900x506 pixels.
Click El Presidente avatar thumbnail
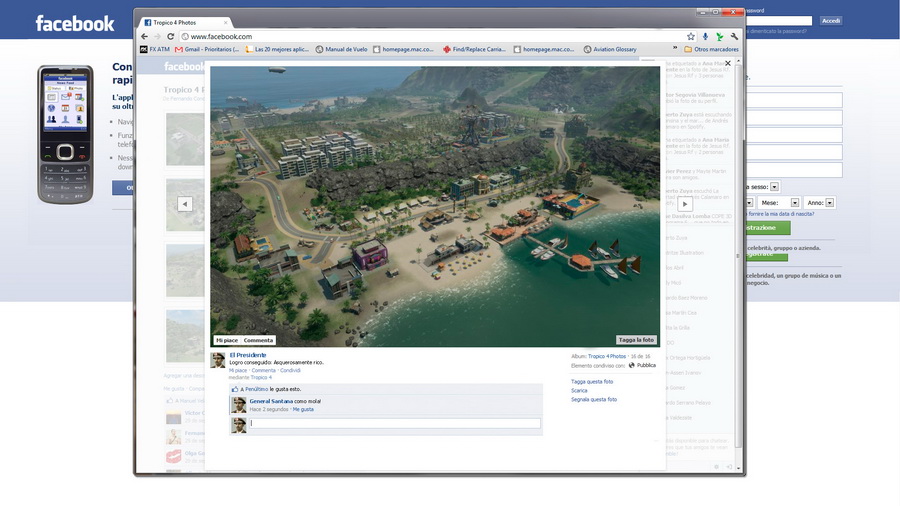[218, 360]
